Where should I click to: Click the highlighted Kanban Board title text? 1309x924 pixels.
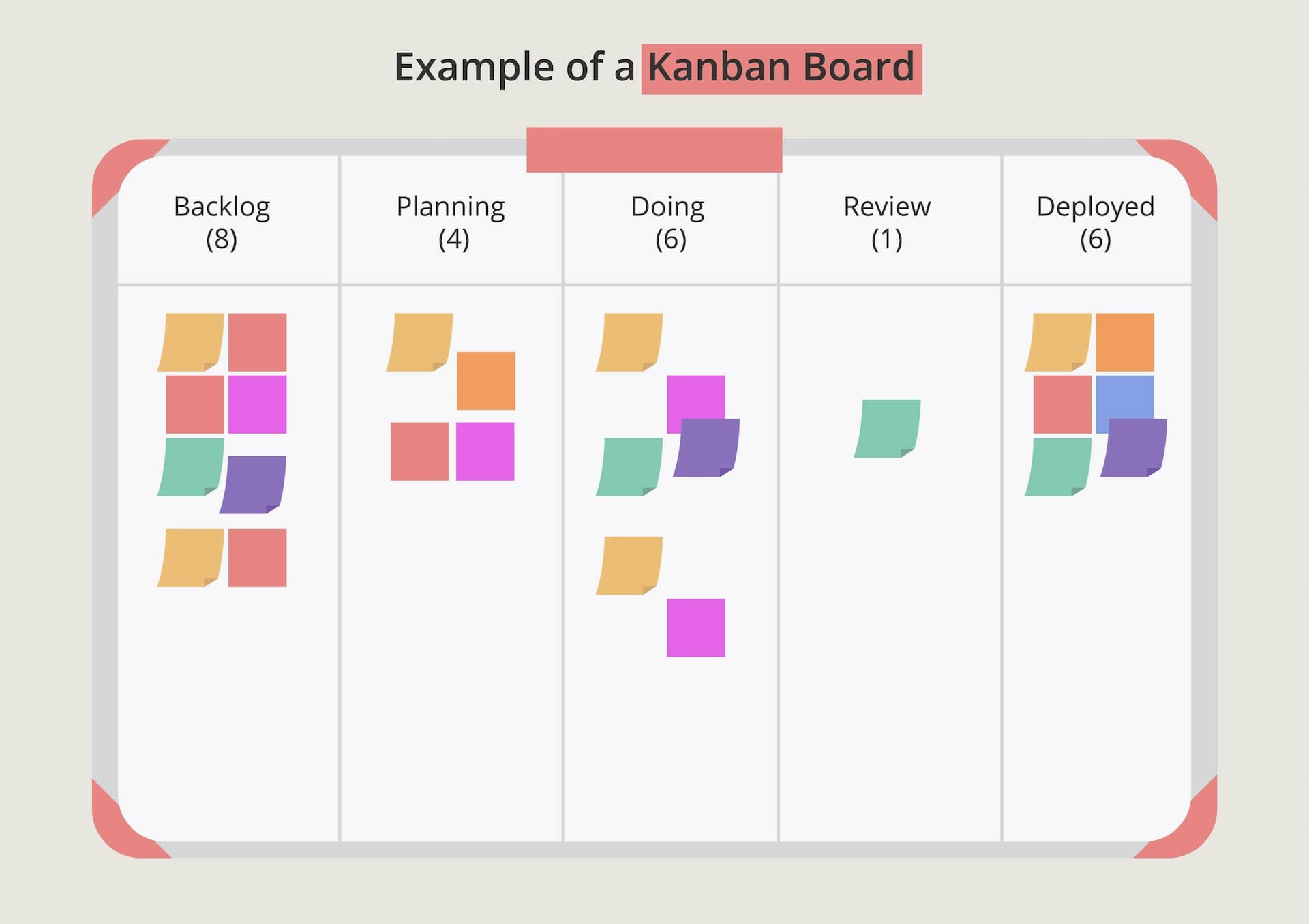point(781,68)
